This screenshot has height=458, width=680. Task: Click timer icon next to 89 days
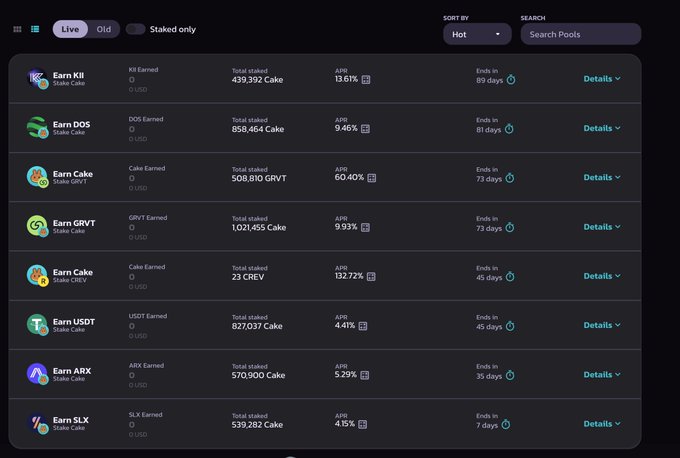pos(511,79)
